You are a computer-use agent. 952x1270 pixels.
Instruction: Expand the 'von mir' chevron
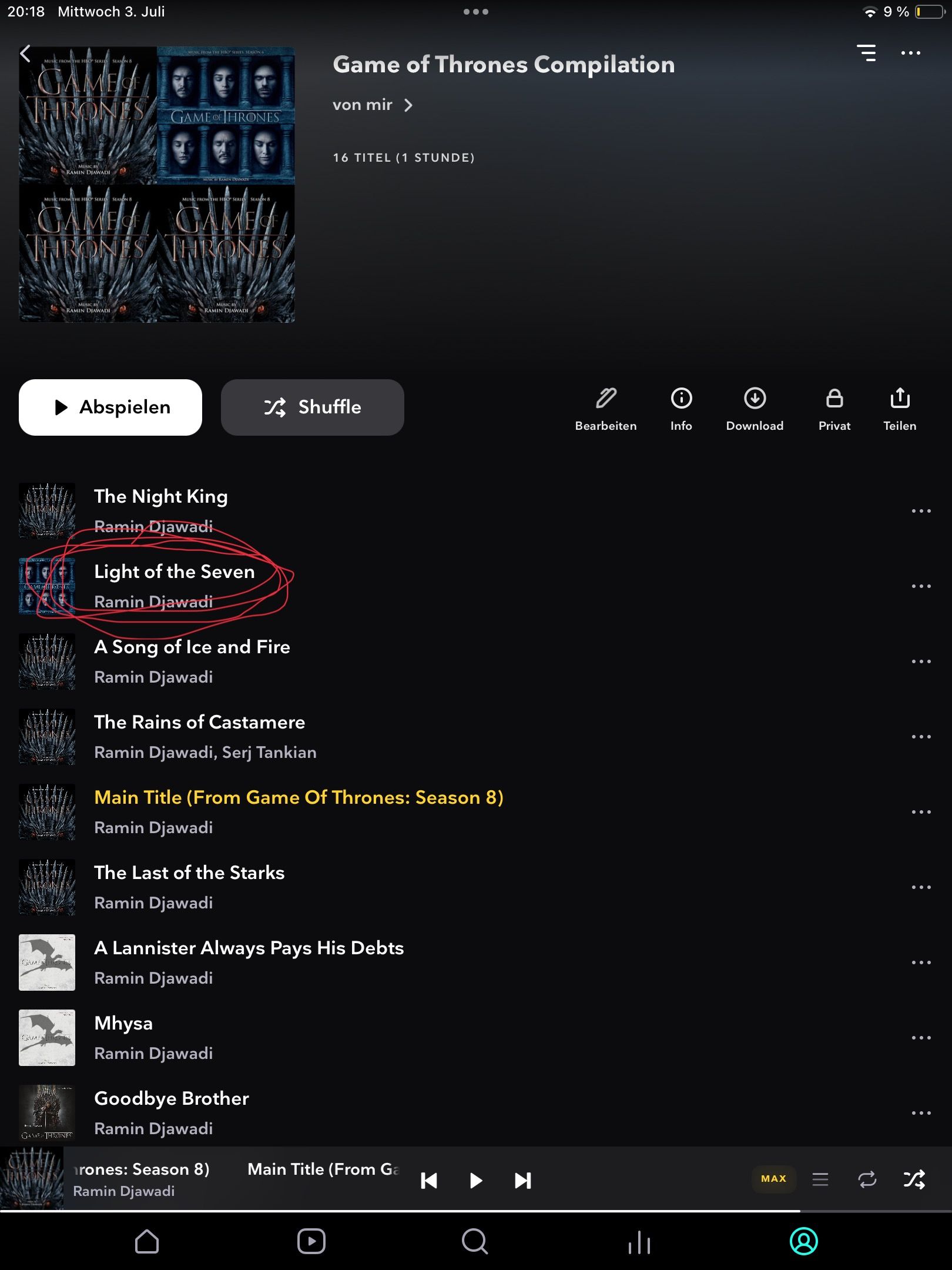(408, 105)
